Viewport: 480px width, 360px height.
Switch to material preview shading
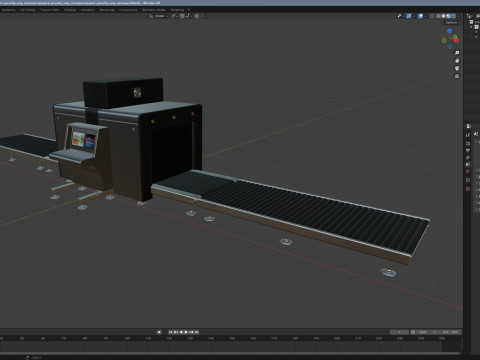click(448, 16)
